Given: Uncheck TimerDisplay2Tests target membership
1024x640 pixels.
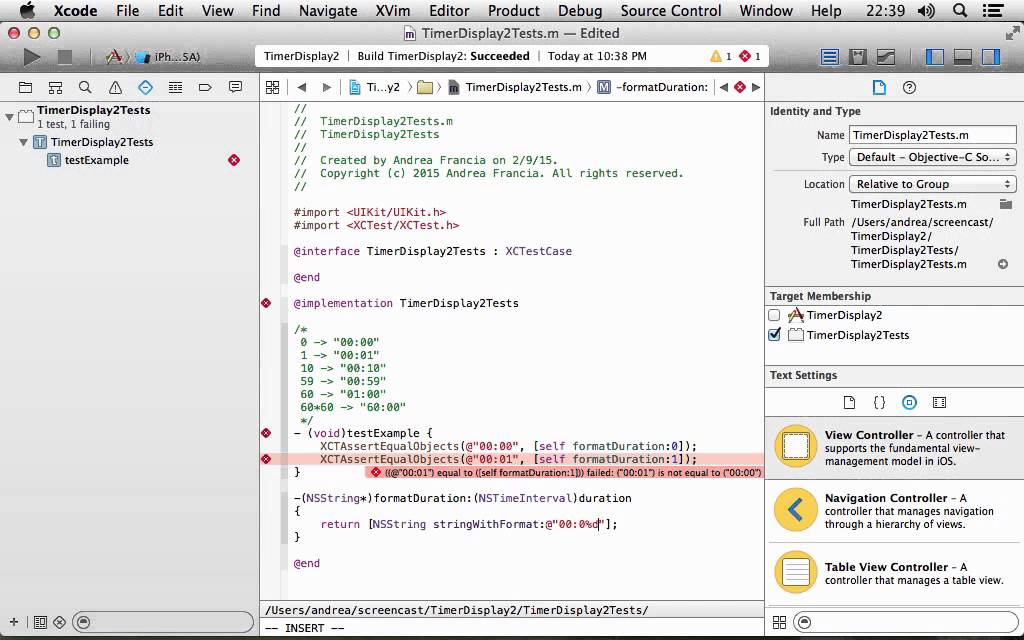Looking at the screenshot, I should point(775,335).
